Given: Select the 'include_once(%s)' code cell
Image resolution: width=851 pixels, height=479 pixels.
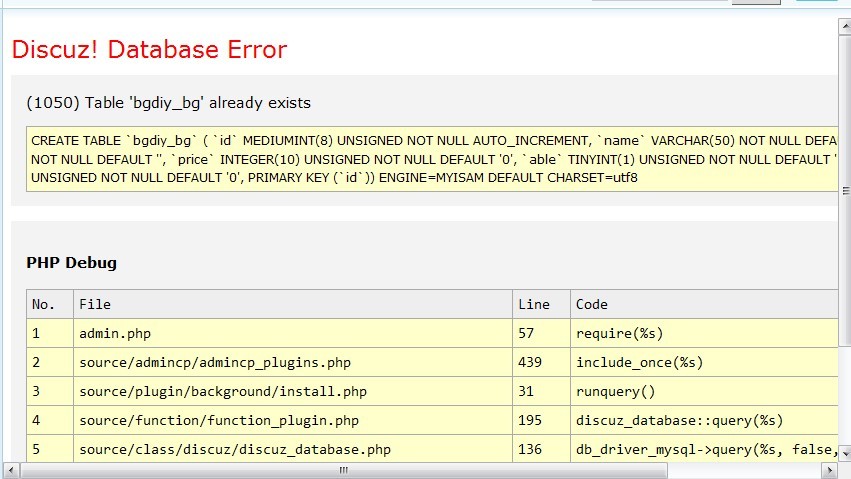Looking at the screenshot, I should coord(704,362).
